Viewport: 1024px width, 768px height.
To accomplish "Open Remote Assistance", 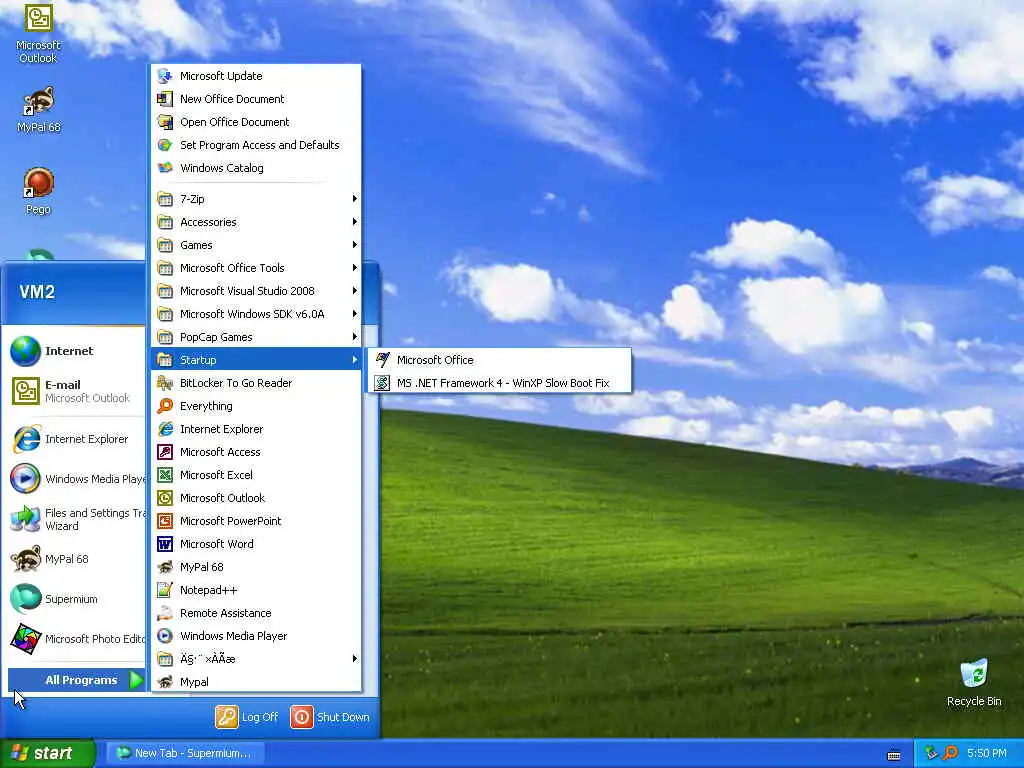I will 256,613.
